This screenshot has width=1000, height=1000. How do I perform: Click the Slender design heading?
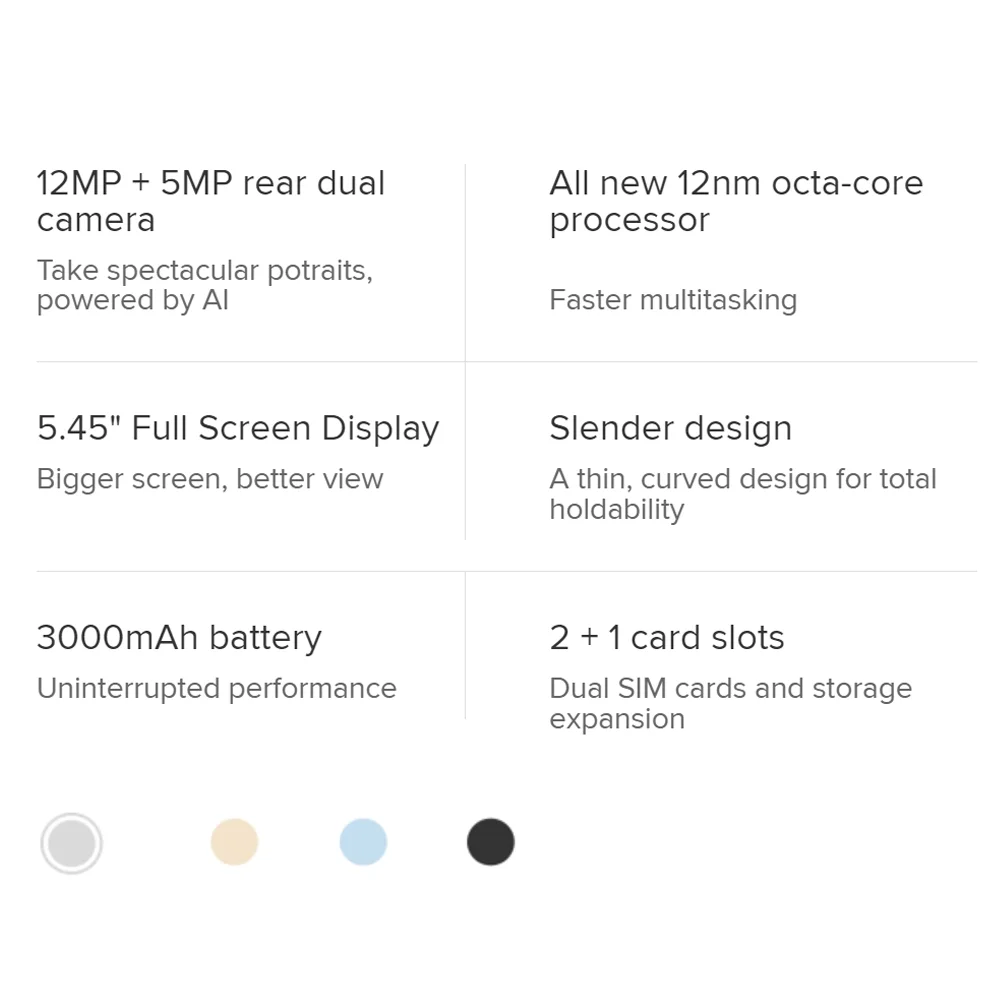(670, 428)
